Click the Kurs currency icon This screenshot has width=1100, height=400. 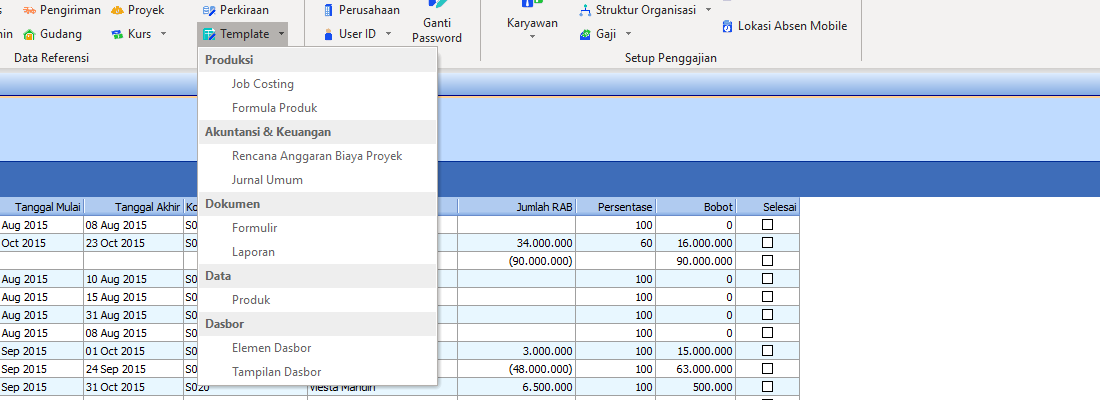point(117,34)
